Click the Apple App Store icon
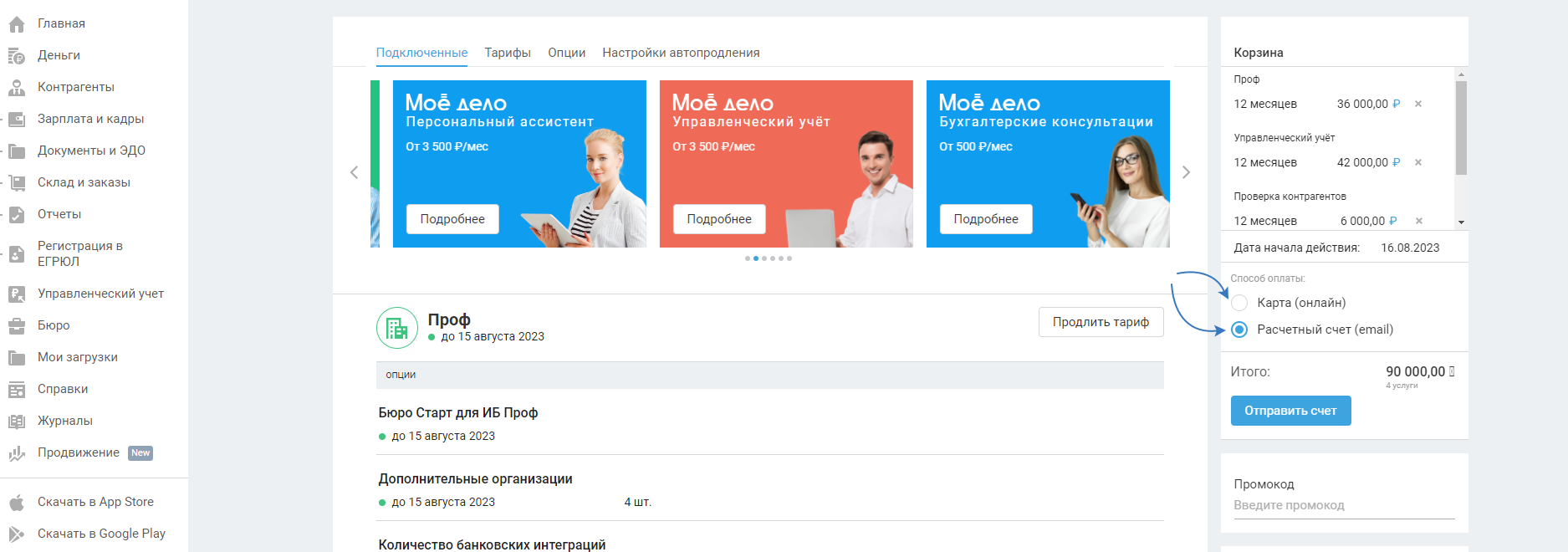Viewport: 1568px width, 552px height. tap(17, 503)
